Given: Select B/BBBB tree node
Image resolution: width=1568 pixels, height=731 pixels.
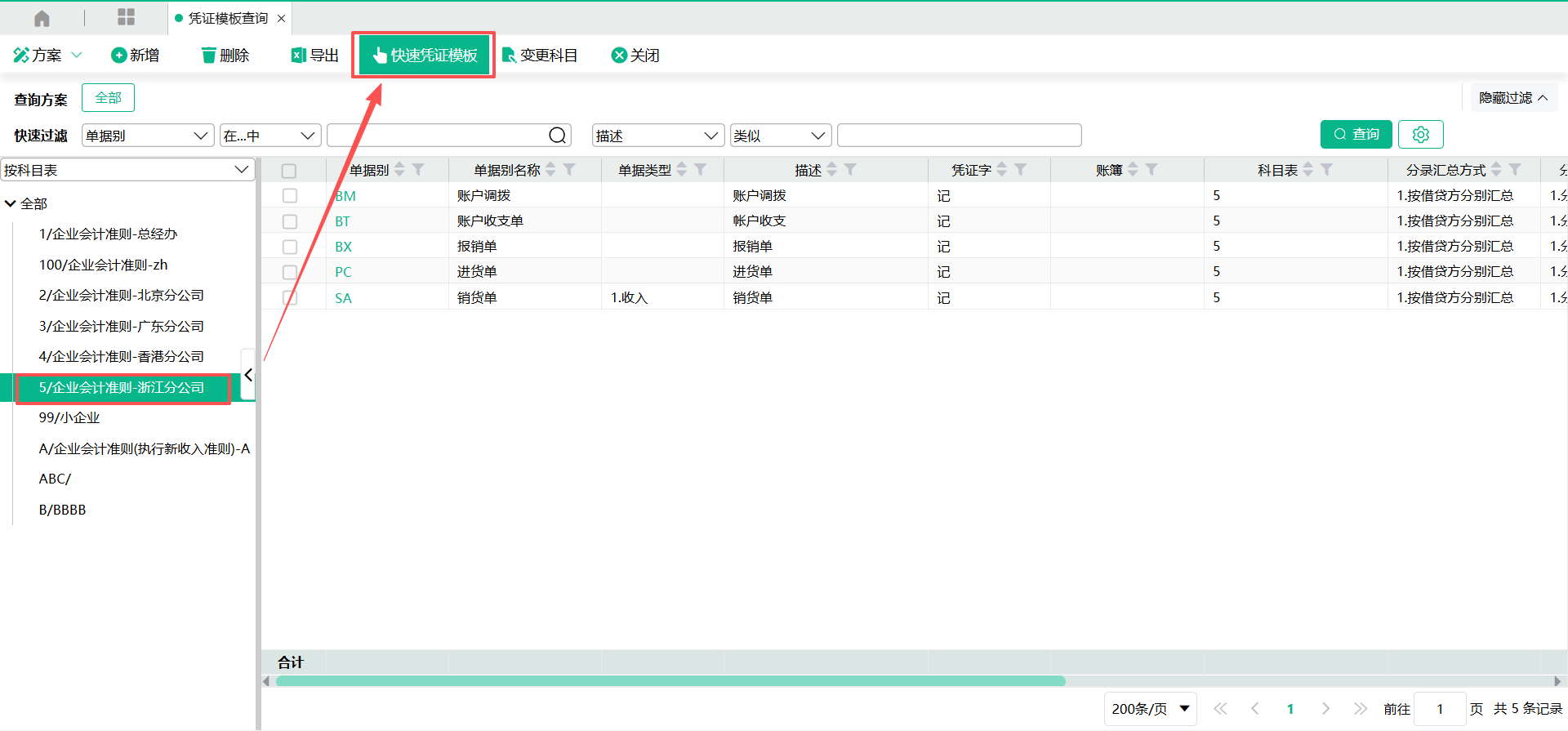Looking at the screenshot, I should point(62,510).
